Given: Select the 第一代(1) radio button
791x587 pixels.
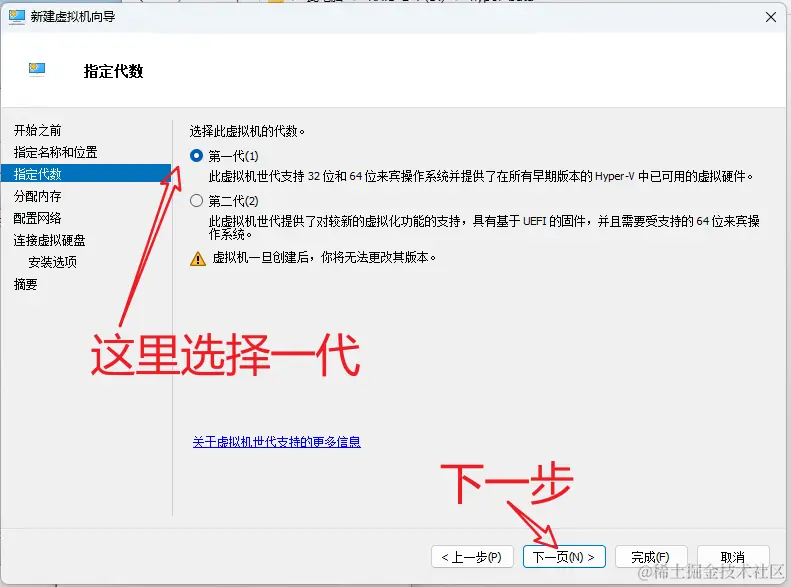Looking at the screenshot, I should coord(197,156).
